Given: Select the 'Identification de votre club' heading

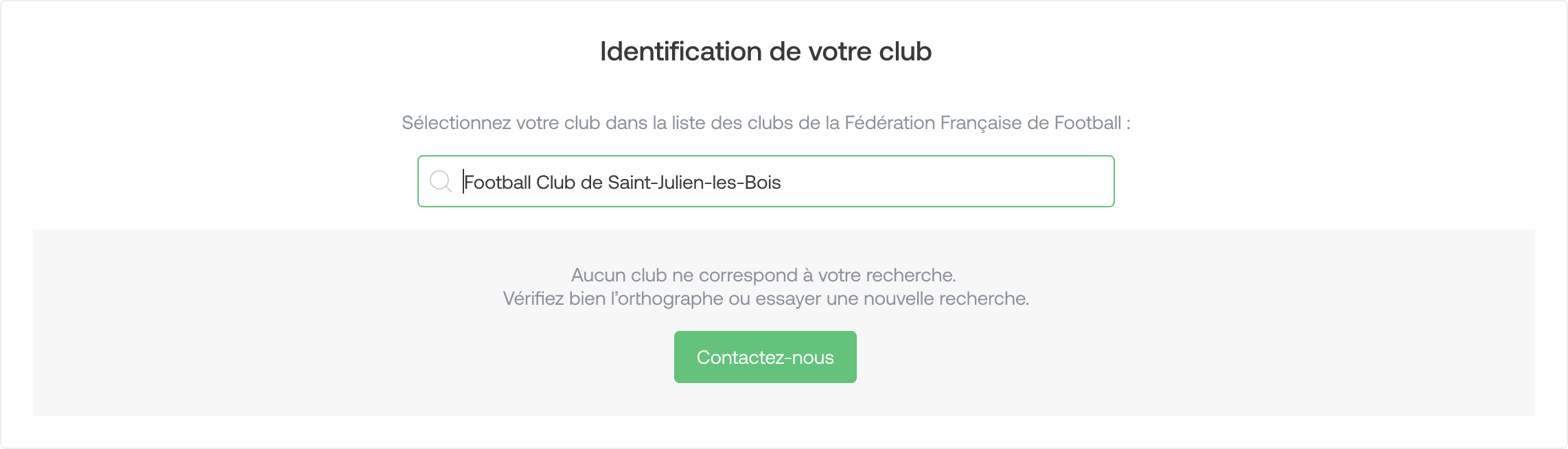Looking at the screenshot, I should (x=765, y=51).
